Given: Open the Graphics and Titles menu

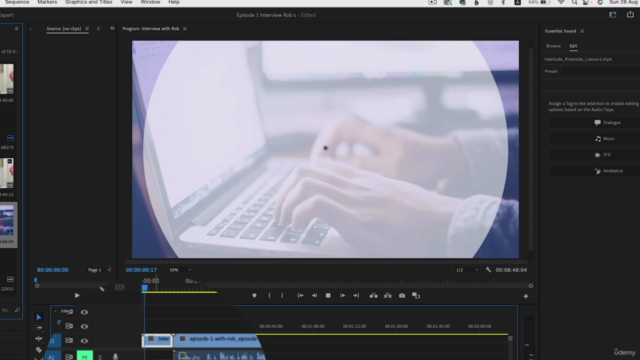Looking at the screenshot, I should click(89, 2).
